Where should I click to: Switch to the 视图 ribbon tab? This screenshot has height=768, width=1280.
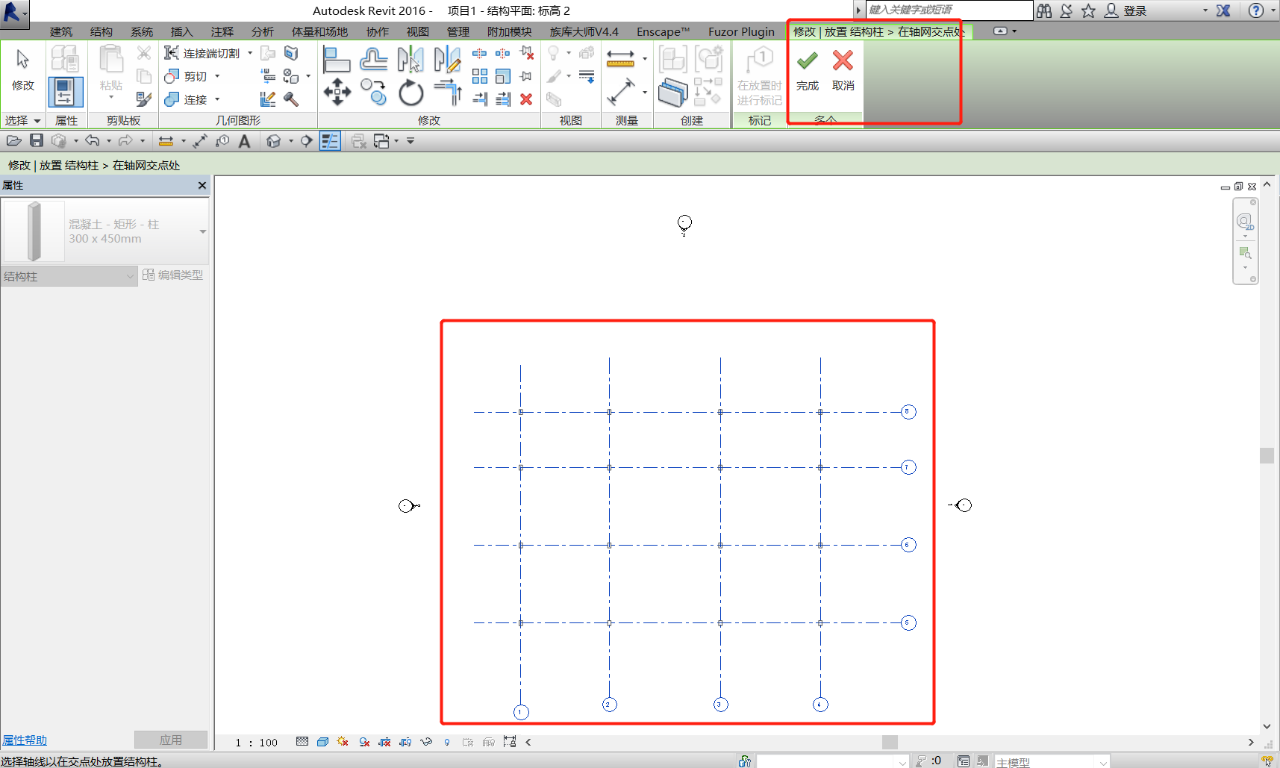point(417,32)
